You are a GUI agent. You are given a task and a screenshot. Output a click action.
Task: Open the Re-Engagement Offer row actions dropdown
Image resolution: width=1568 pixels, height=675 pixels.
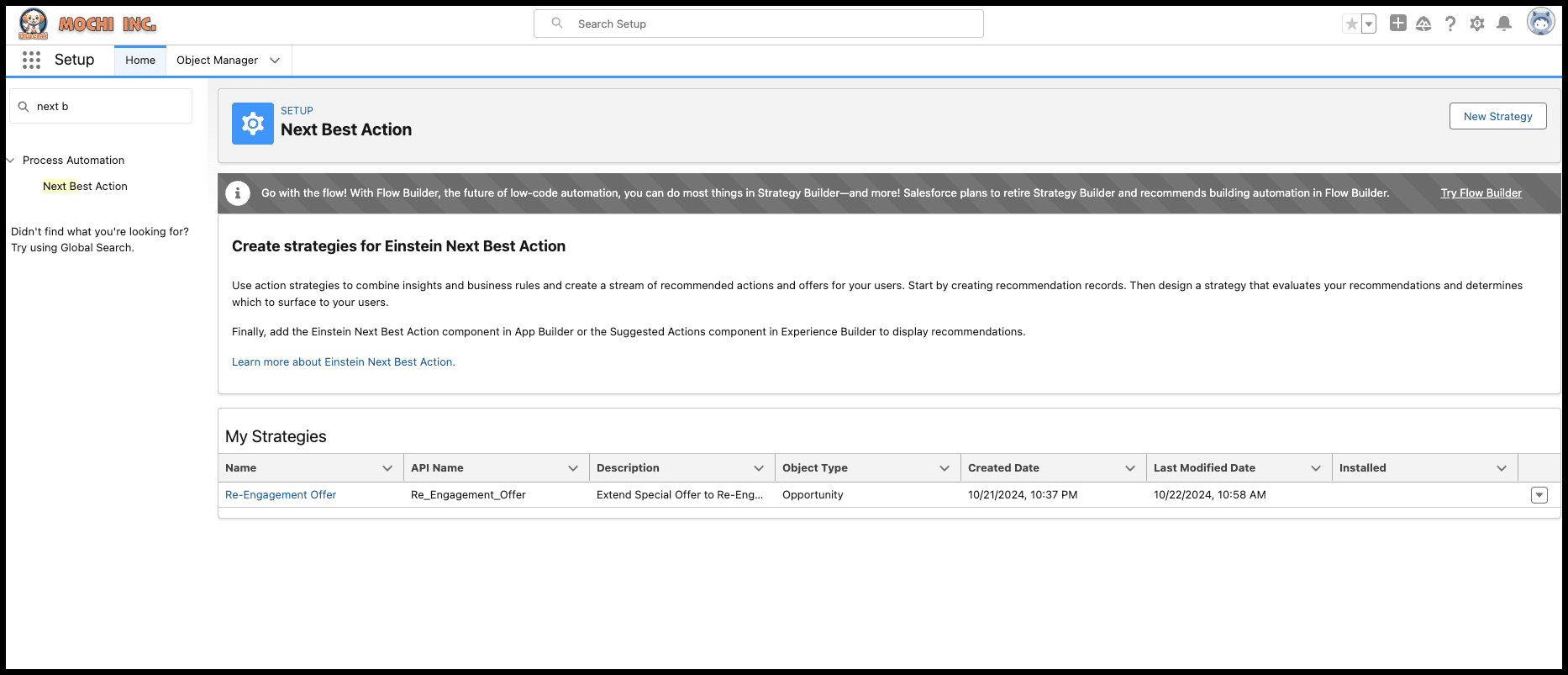coord(1539,495)
